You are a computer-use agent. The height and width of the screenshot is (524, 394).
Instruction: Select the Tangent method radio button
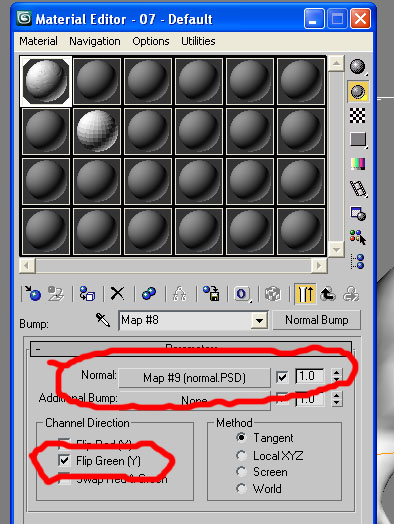pyautogui.click(x=241, y=437)
